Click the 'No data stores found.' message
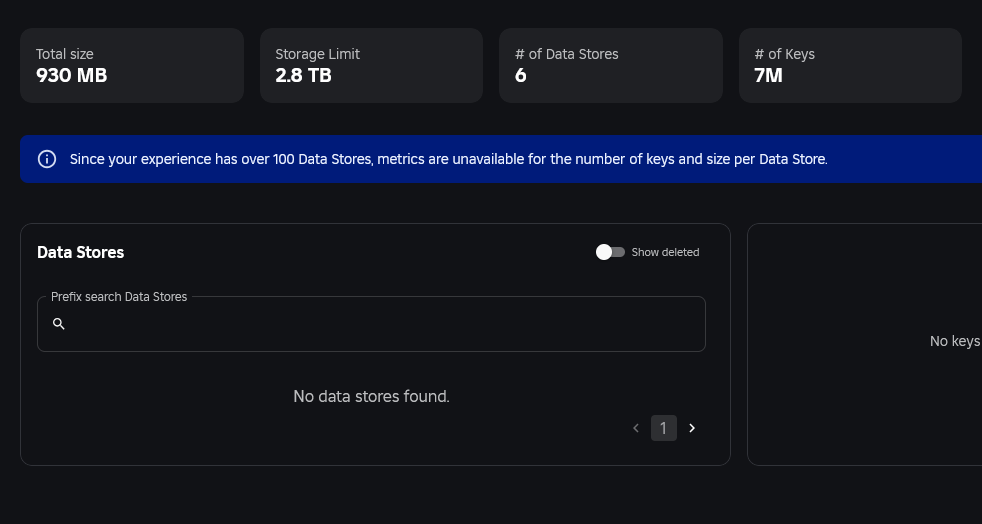This screenshot has height=524, width=982. [371, 396]
